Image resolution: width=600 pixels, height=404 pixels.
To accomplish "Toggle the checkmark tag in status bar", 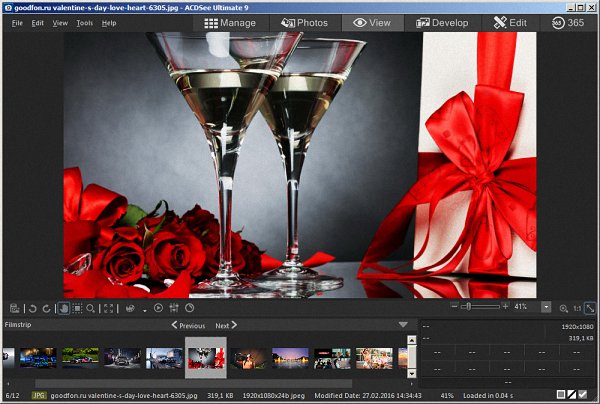I will (583, 396).
